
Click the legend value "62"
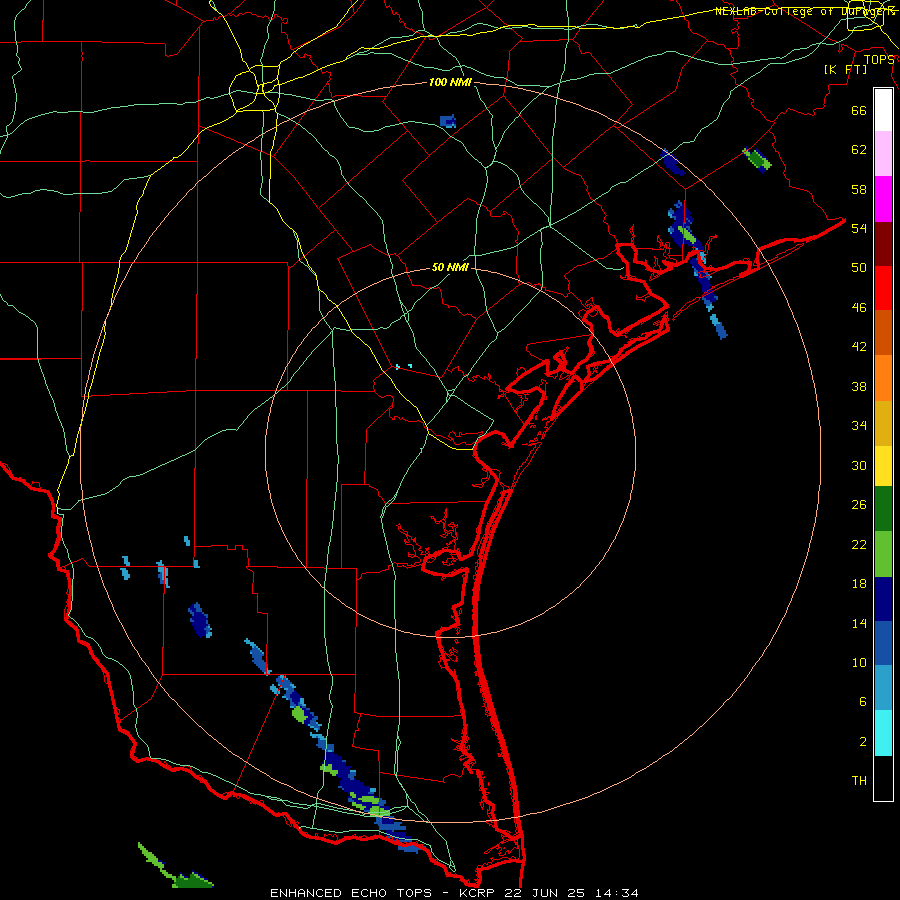tap(859, 150)
